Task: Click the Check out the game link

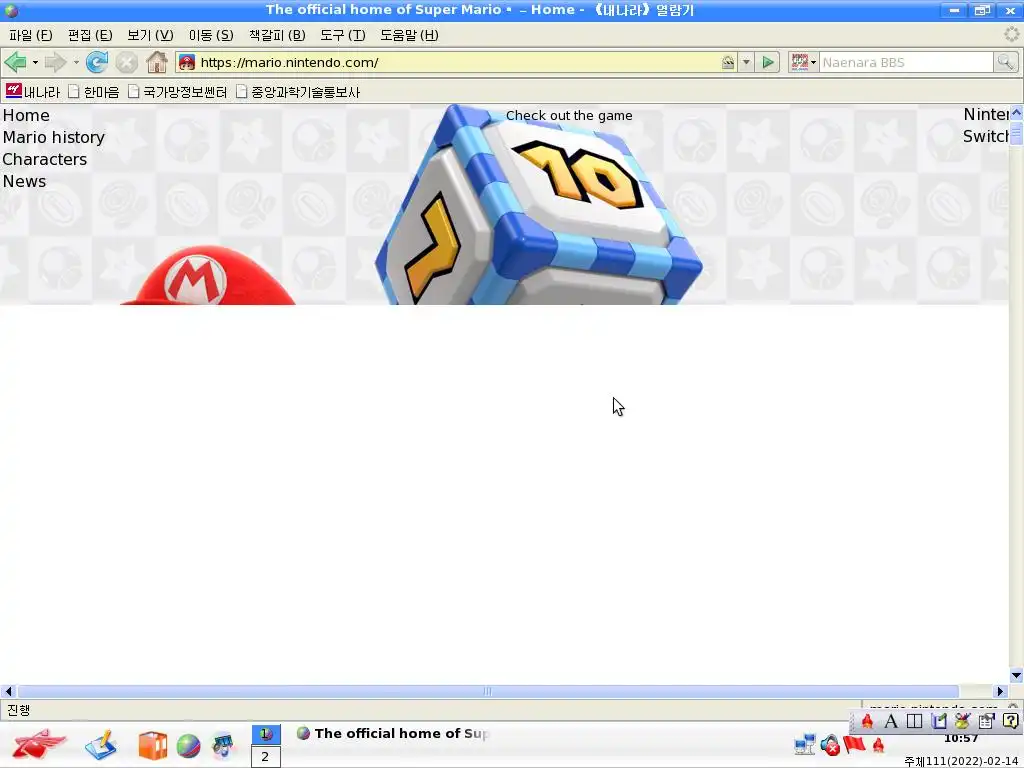Action: pyautogui.click(x=569, y=116)
